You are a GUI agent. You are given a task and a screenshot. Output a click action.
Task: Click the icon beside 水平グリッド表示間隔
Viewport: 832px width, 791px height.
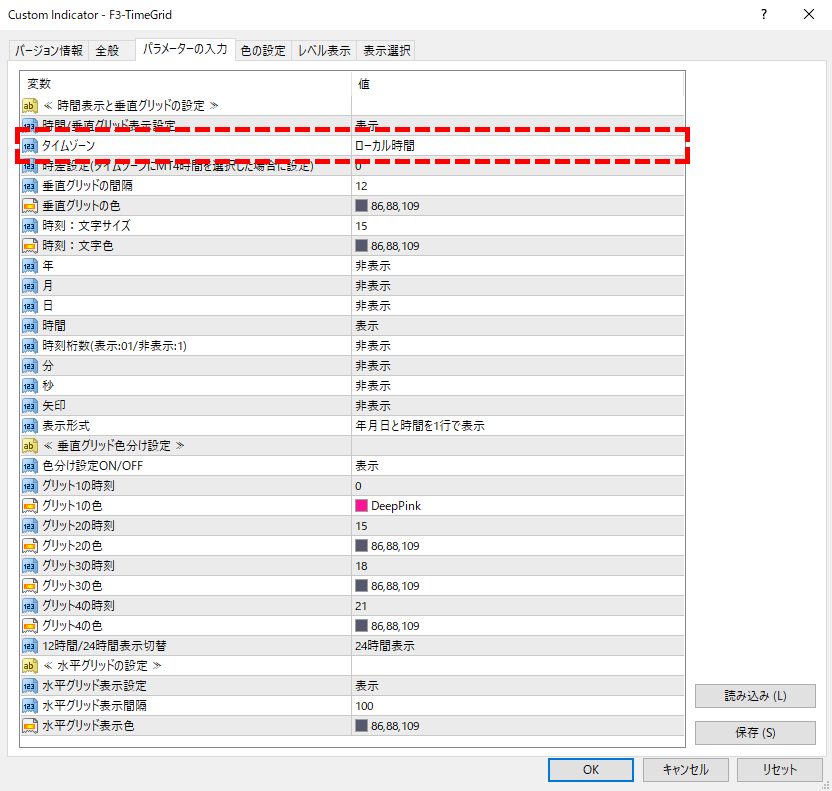pyautogui.click(x=29, y=706)
